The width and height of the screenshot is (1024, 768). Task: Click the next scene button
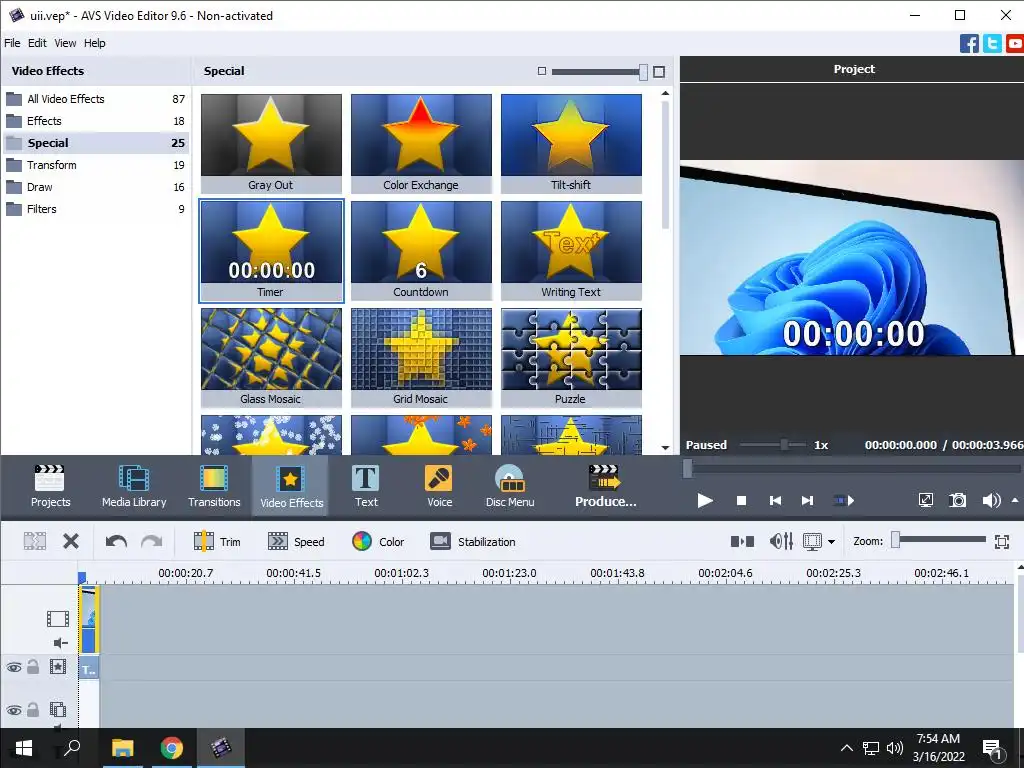pyautogui.click(x=843, y=501)
